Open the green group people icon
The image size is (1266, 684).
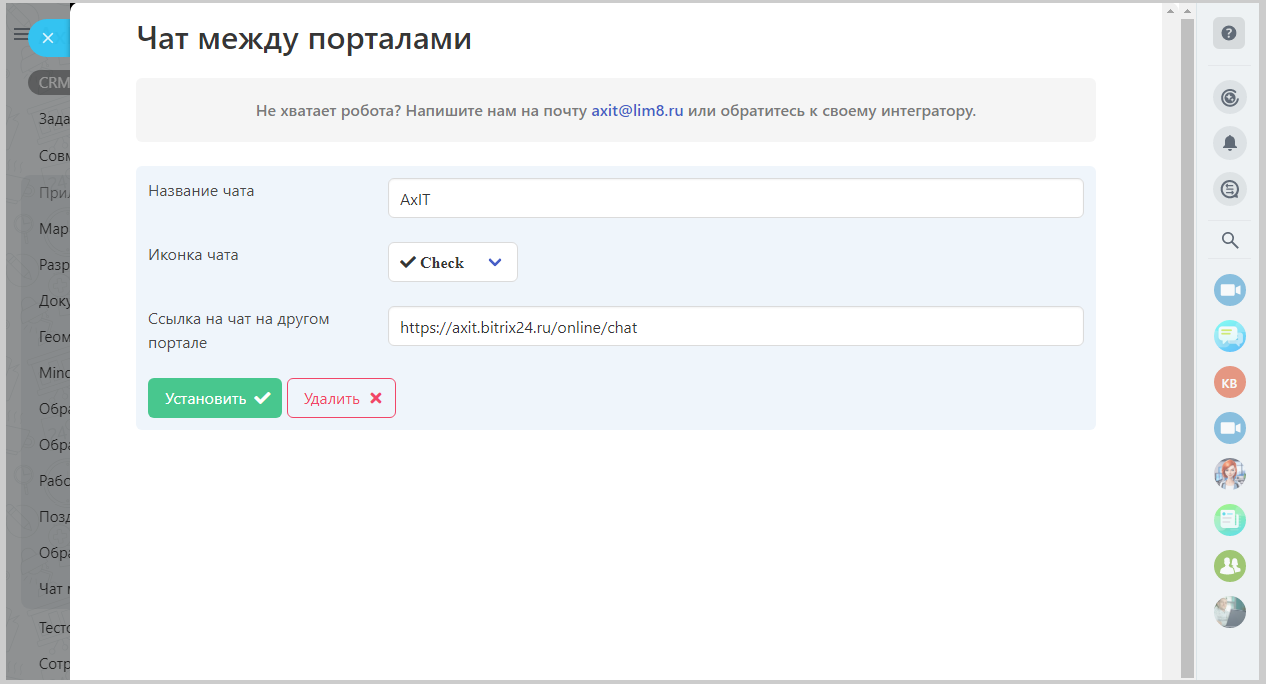pyautogui.click(x=1229, y=566)
